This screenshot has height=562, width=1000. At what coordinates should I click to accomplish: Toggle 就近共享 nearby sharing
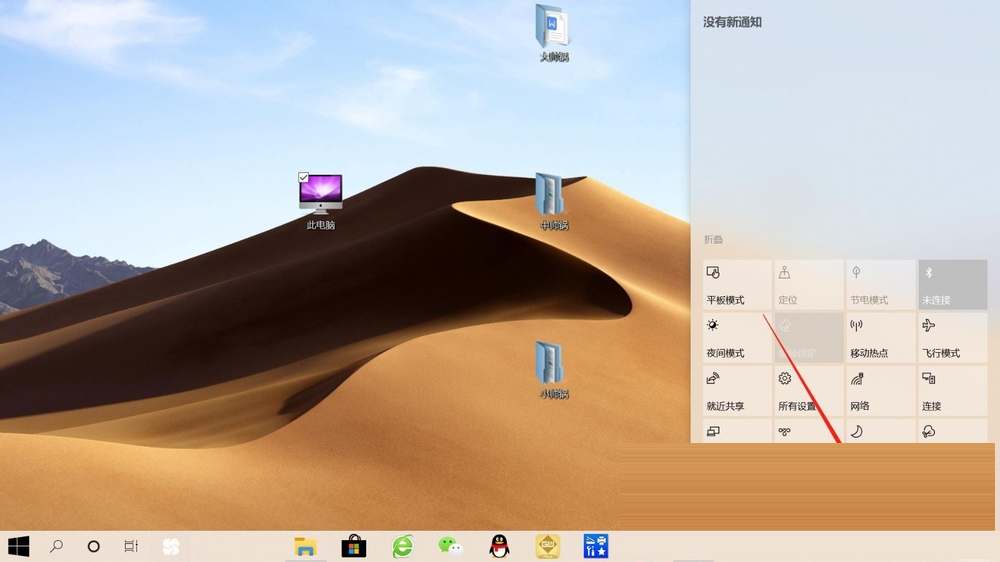(737, 390)
